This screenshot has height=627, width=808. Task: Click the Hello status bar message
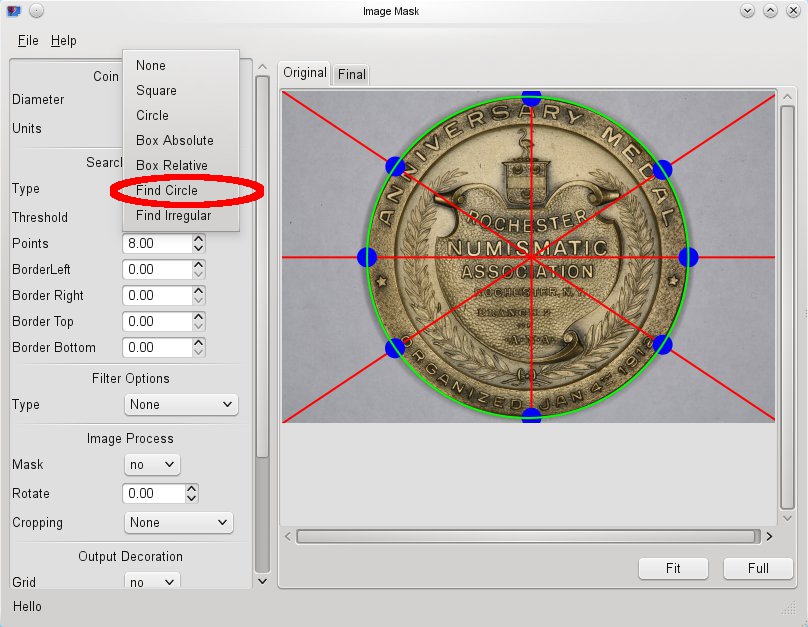pyautogui.click(x=27, y=606)
